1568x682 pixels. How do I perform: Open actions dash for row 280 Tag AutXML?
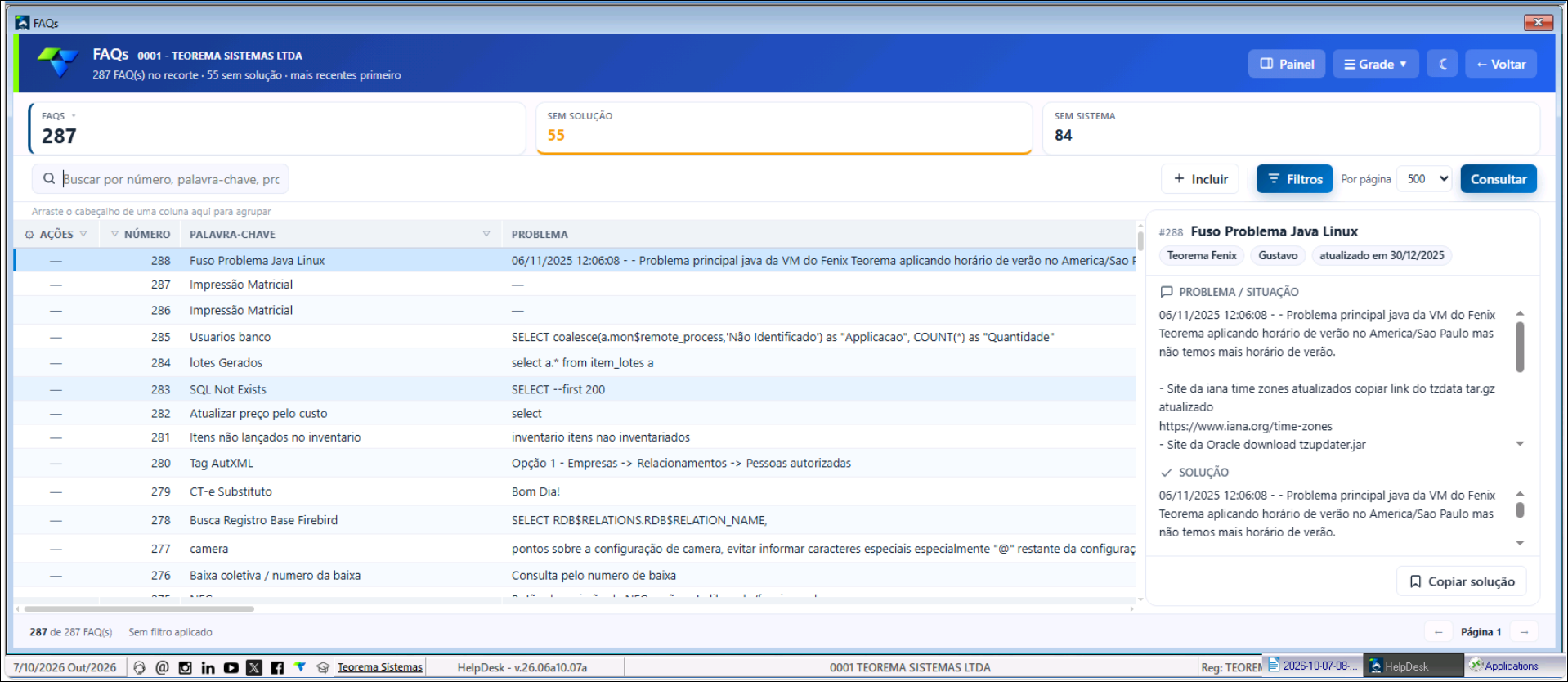click(56, 463)
